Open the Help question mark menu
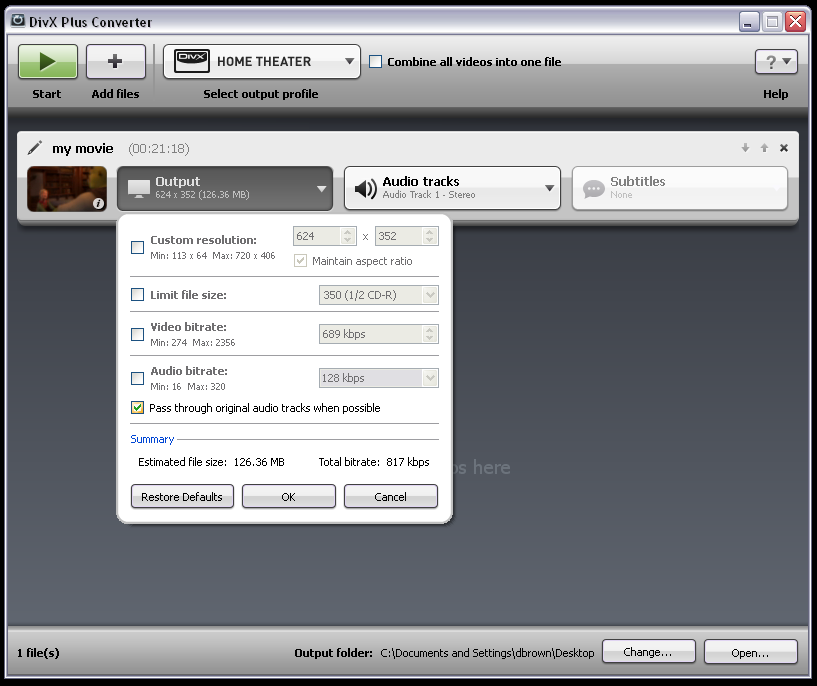This screenshot has height=686, width=817. pos(776,62)
